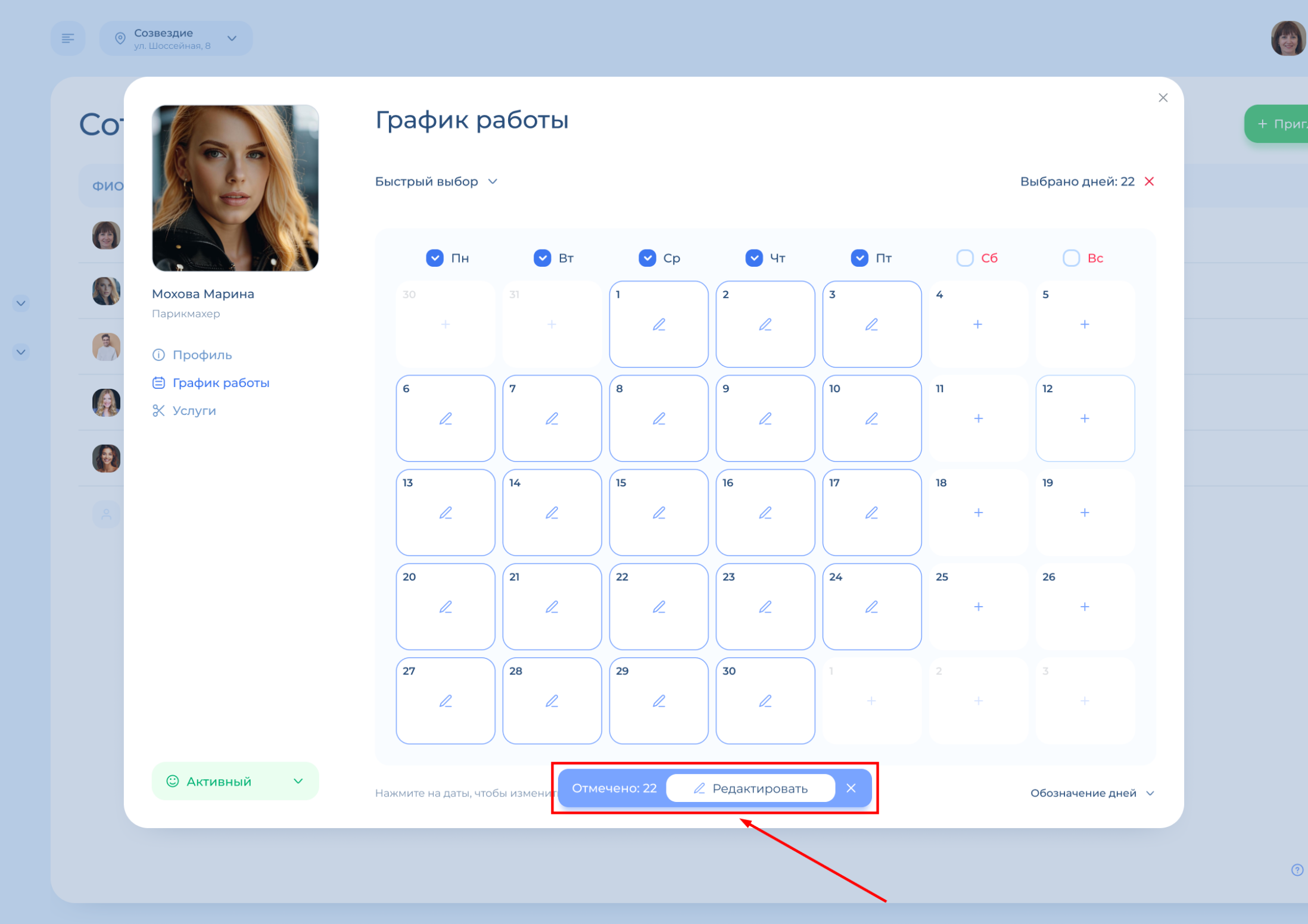Click the employee photo of Мохова Марина
The width and height of the screenshot is (1308, 924).
point(235,188)
